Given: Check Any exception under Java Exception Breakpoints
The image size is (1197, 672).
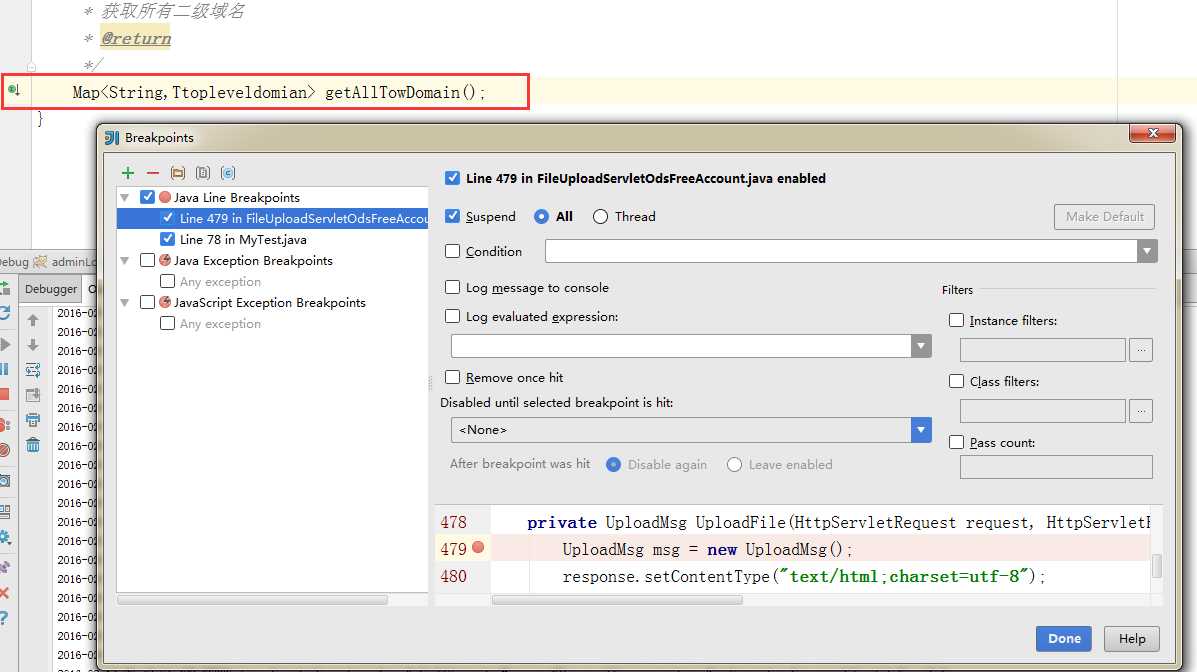Looking at the screenshot, I should [168, 281].
